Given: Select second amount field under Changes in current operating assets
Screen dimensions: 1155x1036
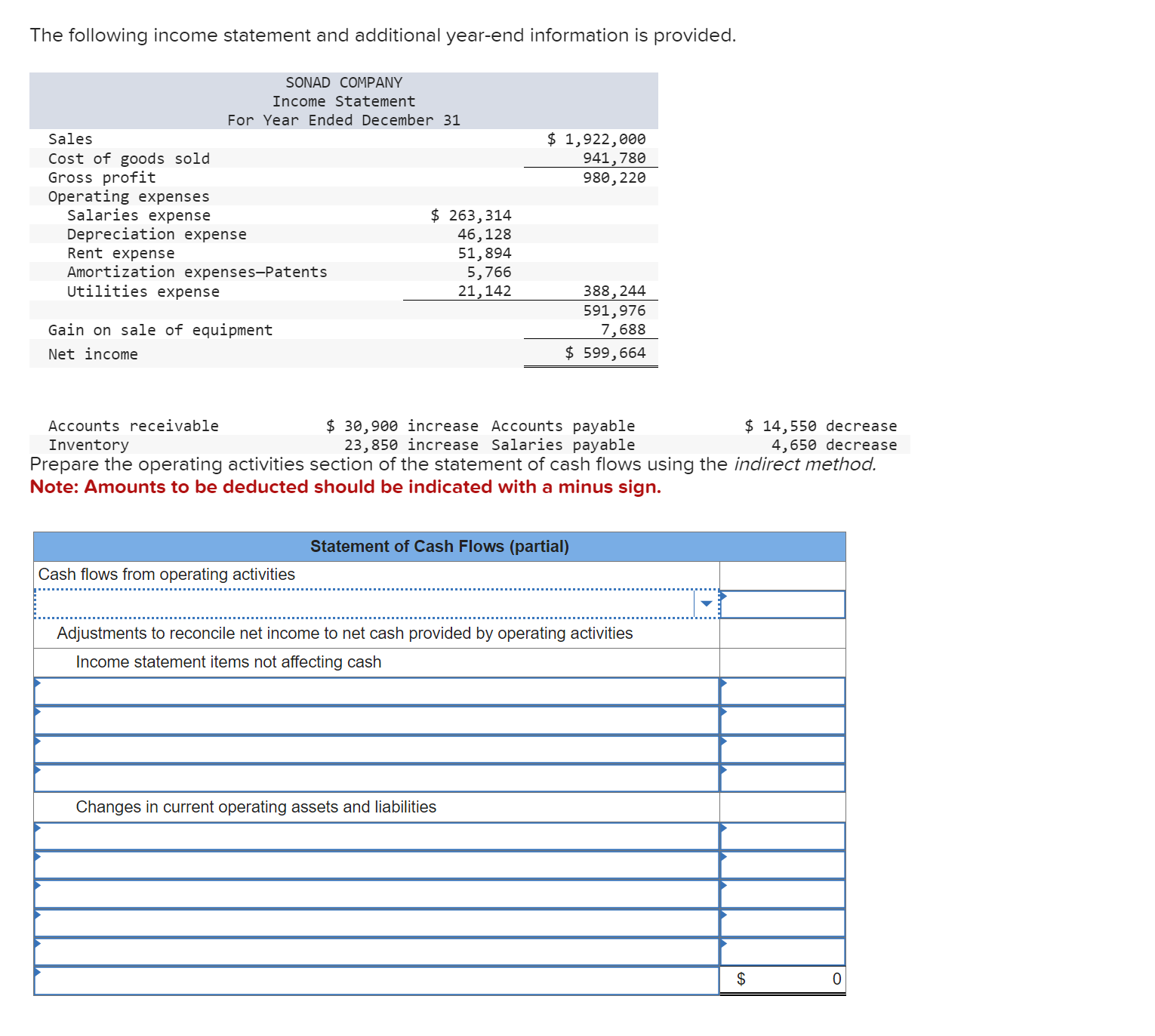Looking at the screenshot, I should tap(783, 865).
